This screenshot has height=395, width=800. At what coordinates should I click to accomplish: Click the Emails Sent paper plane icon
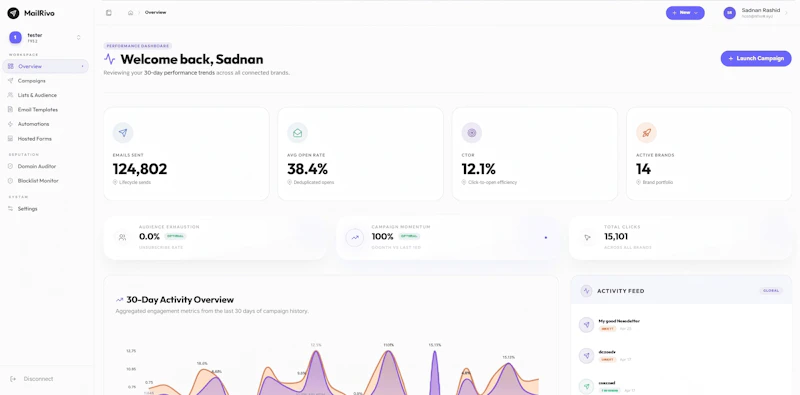point(123,133)
